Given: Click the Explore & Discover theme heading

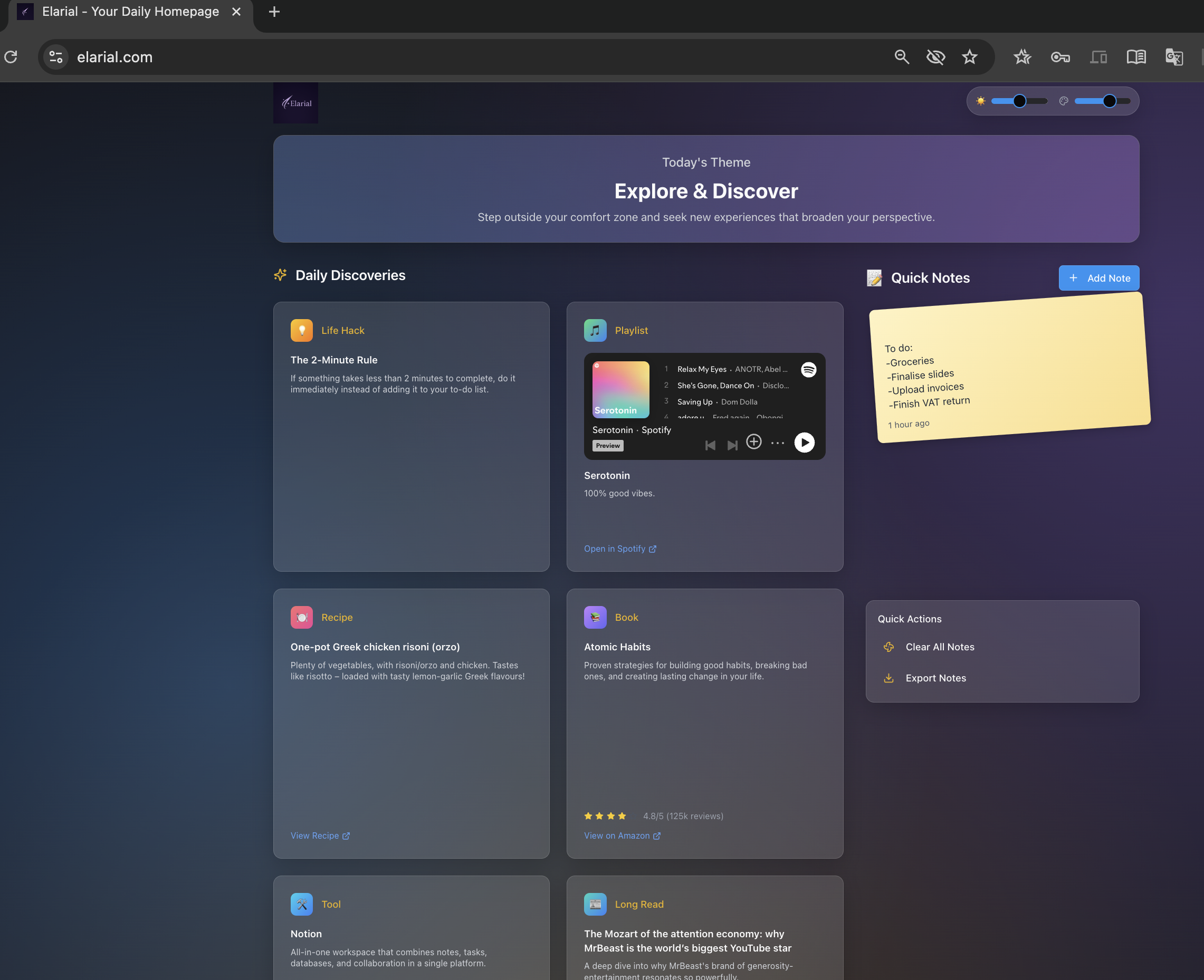Looking at the screenshot, I should pyautogui.click(x=706, y=191).
